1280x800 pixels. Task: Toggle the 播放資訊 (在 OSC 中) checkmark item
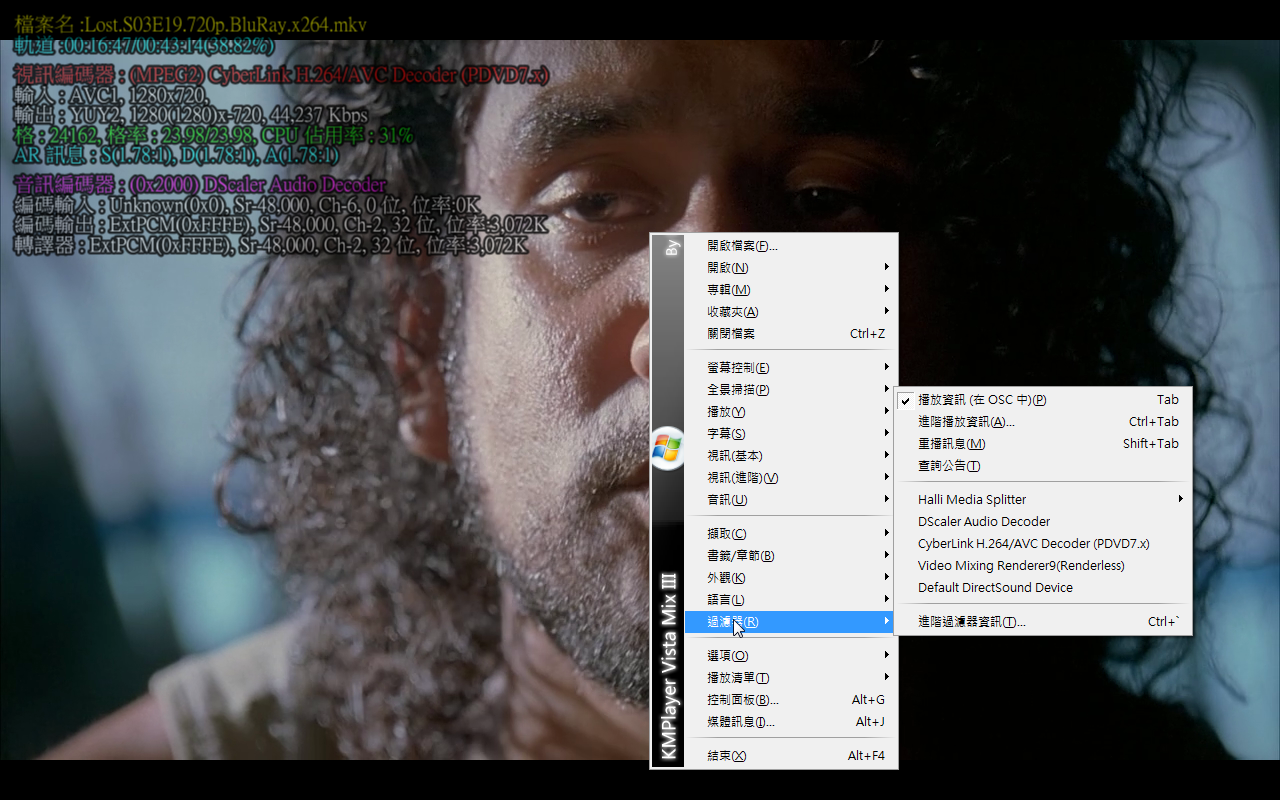(981, 400)
